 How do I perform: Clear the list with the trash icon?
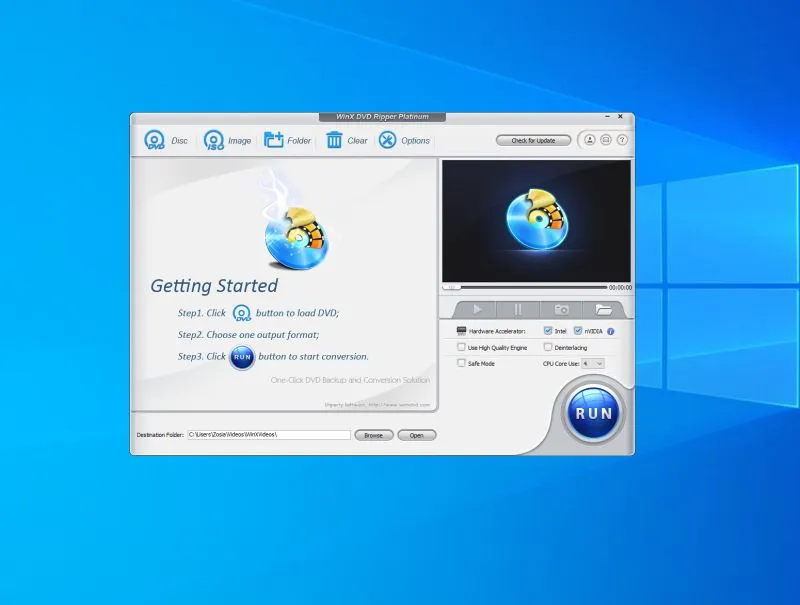pyautogui.click(x=333, y=141)
